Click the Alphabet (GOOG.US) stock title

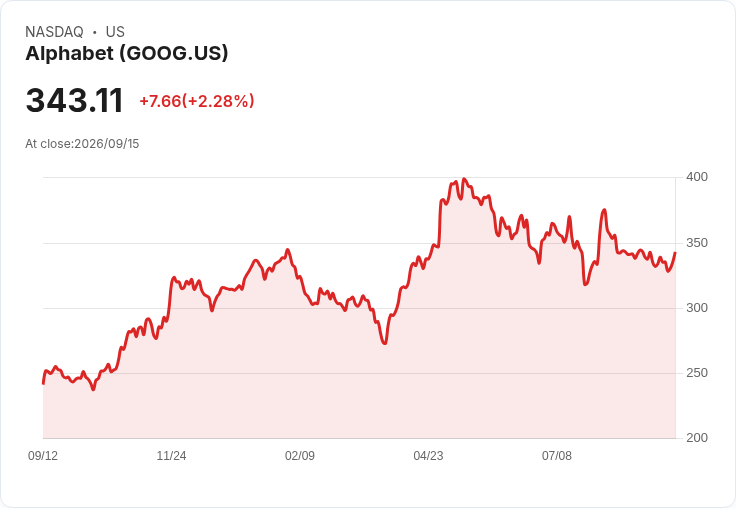click(x=127, y=54)
